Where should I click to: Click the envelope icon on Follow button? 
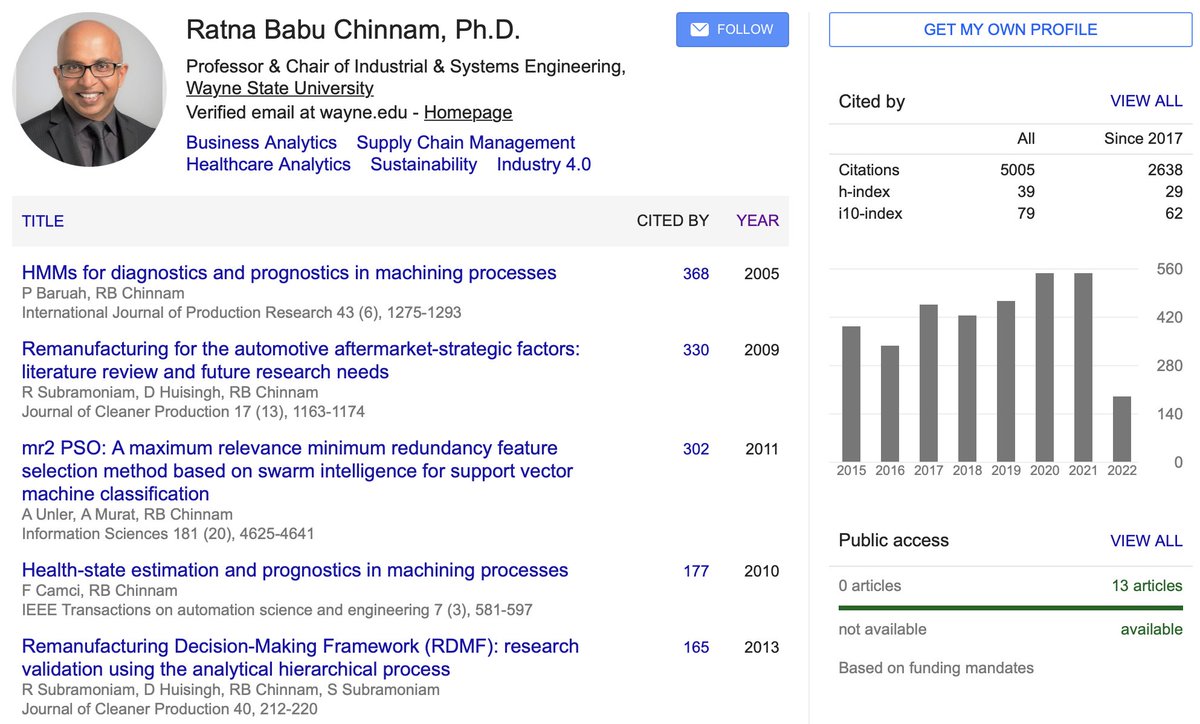tap(700, 30)
